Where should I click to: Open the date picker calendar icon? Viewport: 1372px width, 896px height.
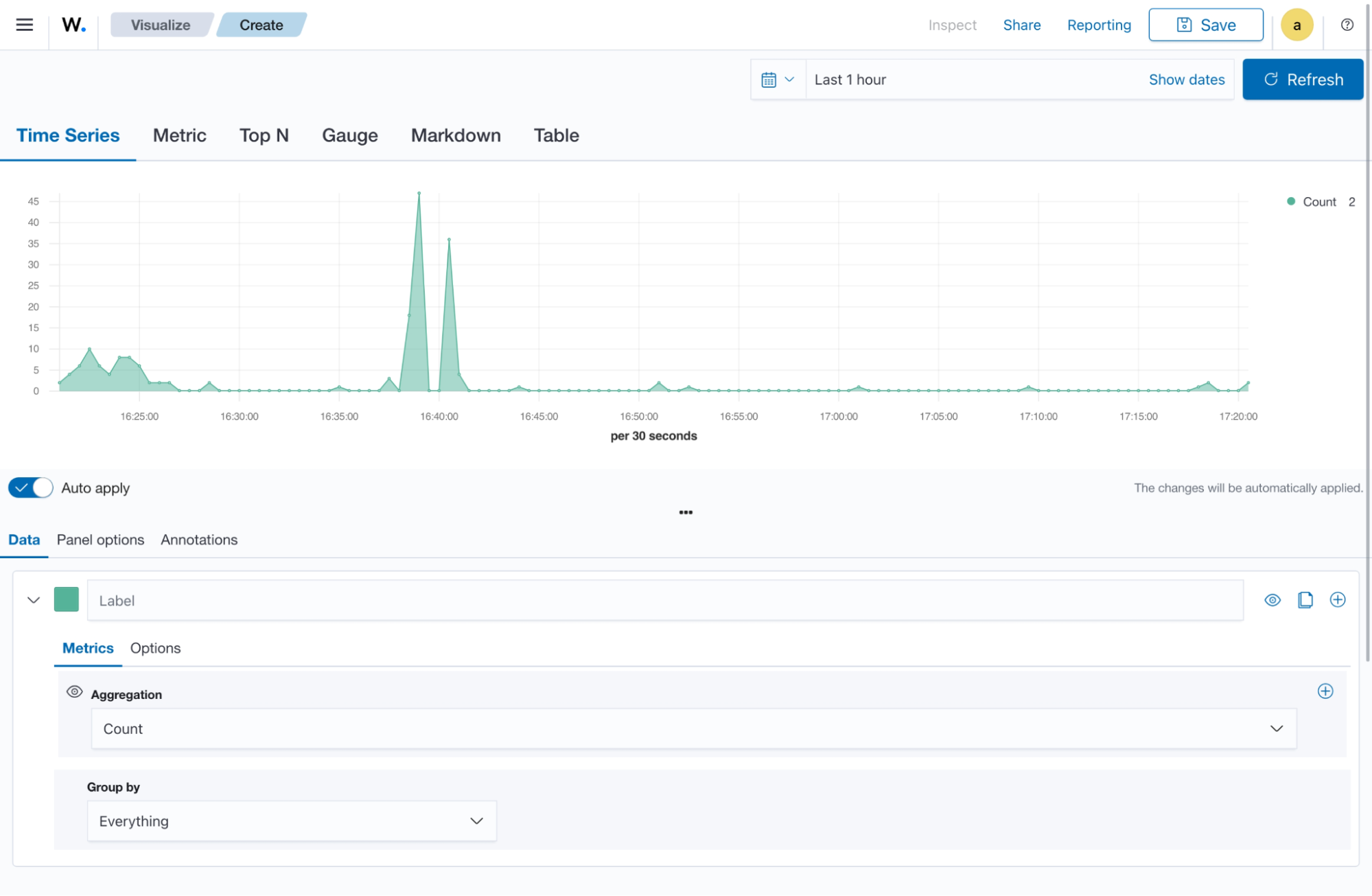[770, 79]
